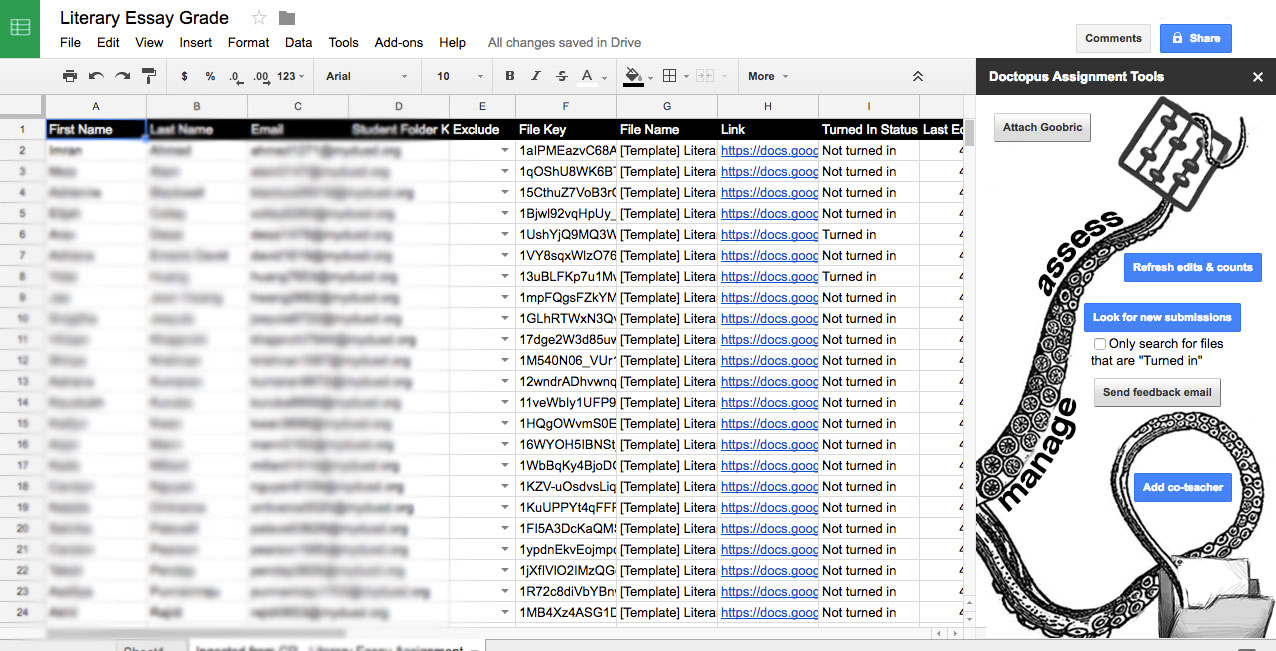Screen dimensions: 1276x651
Task: Open Exclude dropdown in row 2
Action: 504,151
